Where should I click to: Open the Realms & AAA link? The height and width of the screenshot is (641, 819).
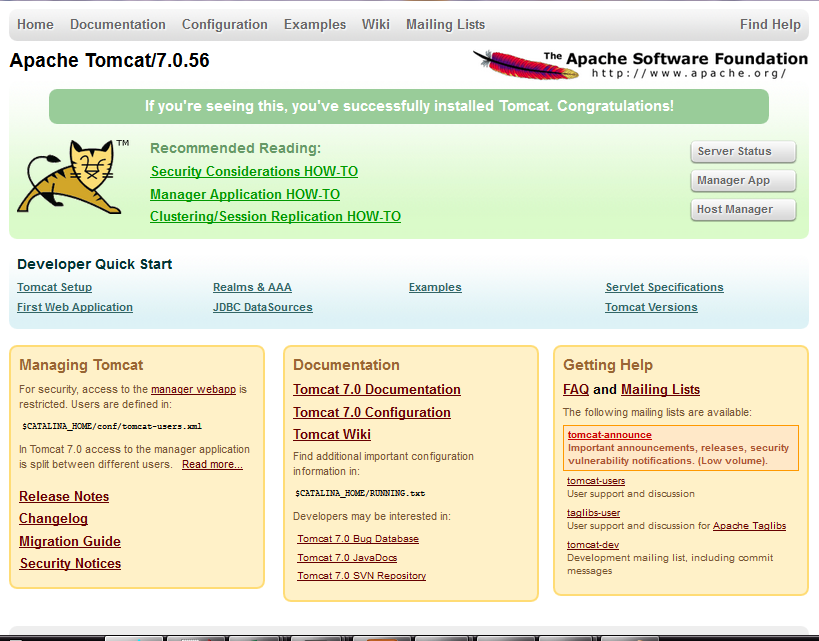252,287
